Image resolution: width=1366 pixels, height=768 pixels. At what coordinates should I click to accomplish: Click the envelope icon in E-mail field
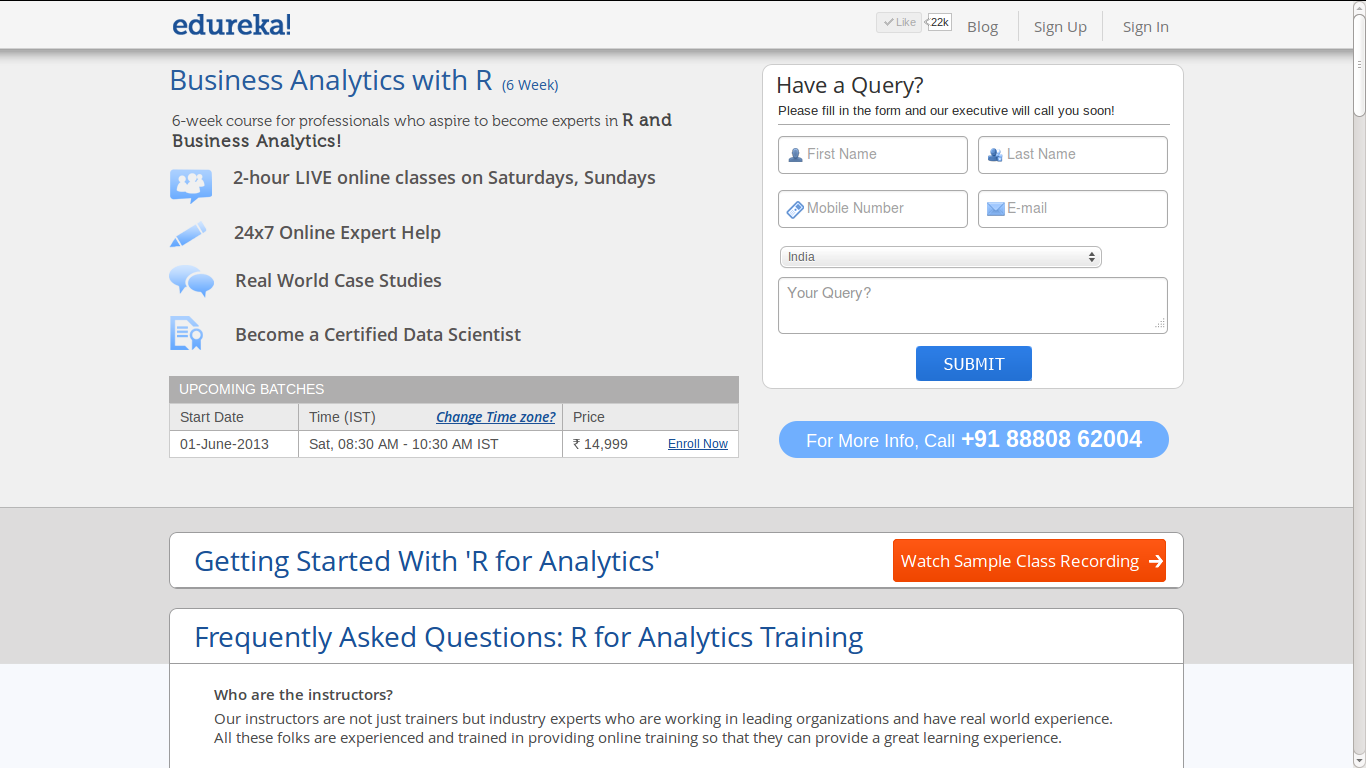tap(996, 208)
